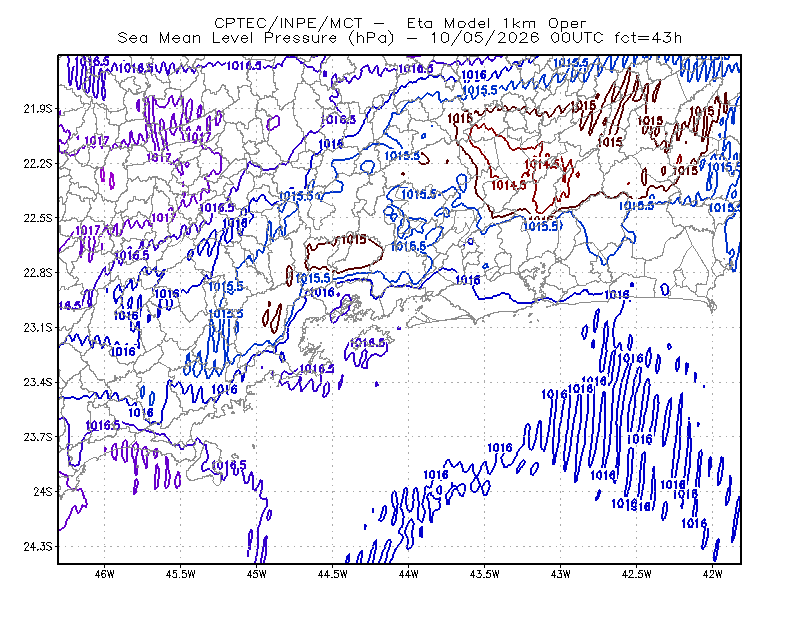This screenshot has height=618, width=800.
Task: Click the 23.4S latitude axis label
Action: 38,382
